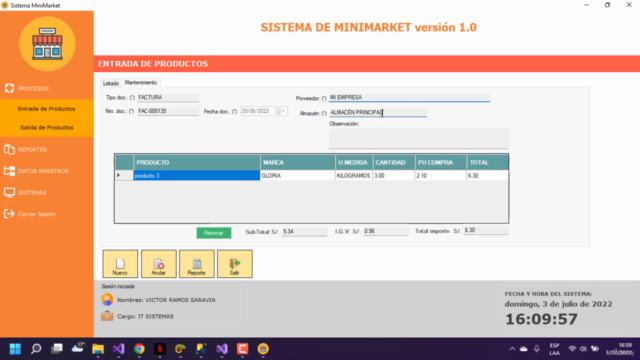640x360 pixels.
Task: Click the user avatar icon beside Nombres
Action: [107, 300]
